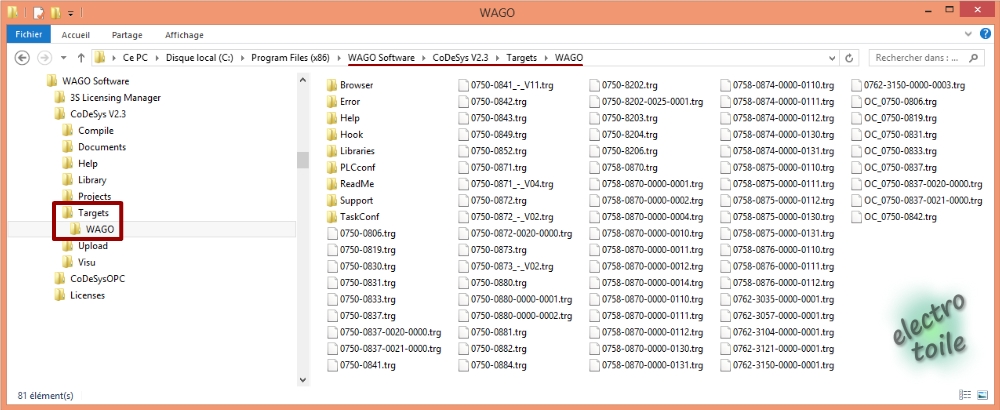Switch to the Accueil ribbon tab
Image resolution: width=1000 pixels, height=410 pixels.
click(76, 35)
